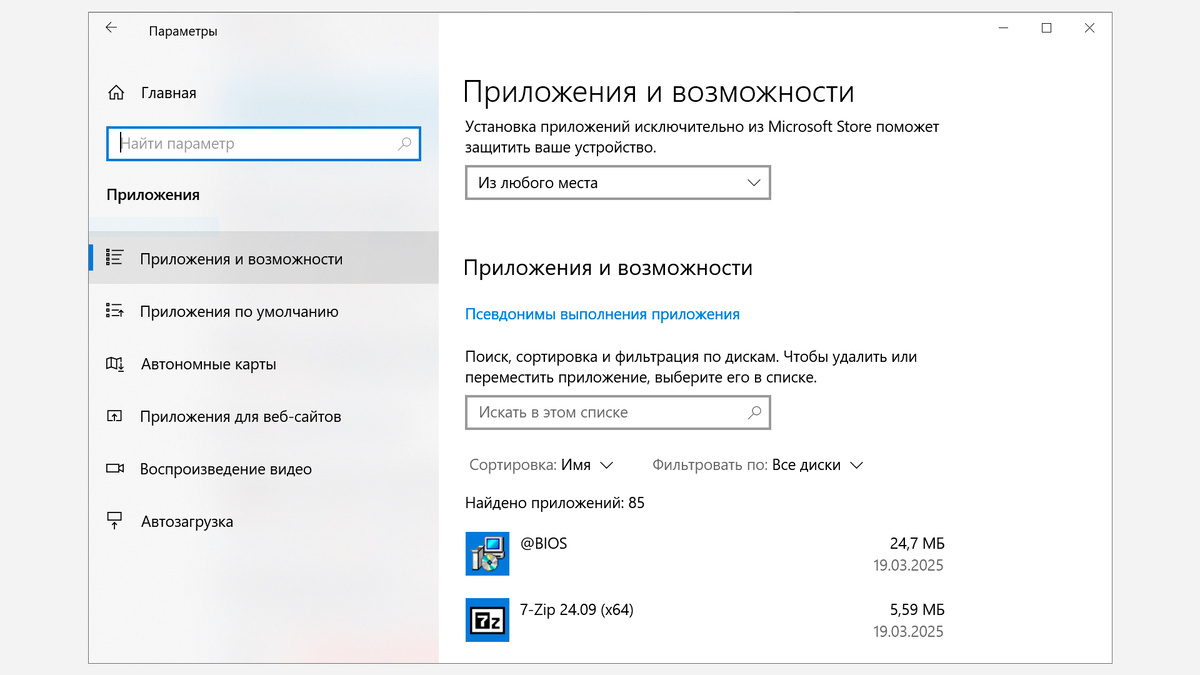Screen dimensions: 1200x675
Task: Click the Приложения по умолчанию icon
Action: [x=114, y=311]
